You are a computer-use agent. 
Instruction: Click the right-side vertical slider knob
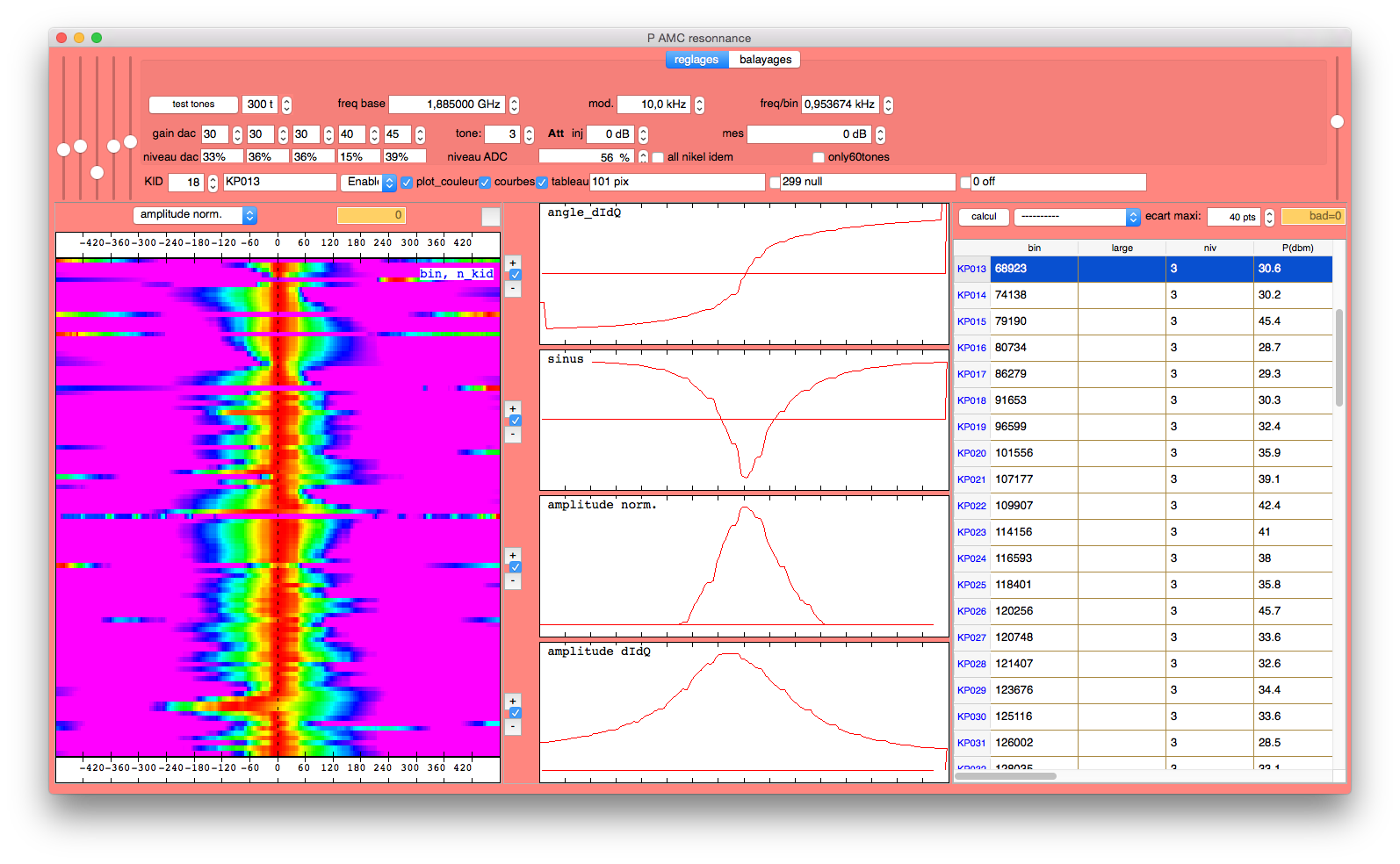(x=1337, y=122)
